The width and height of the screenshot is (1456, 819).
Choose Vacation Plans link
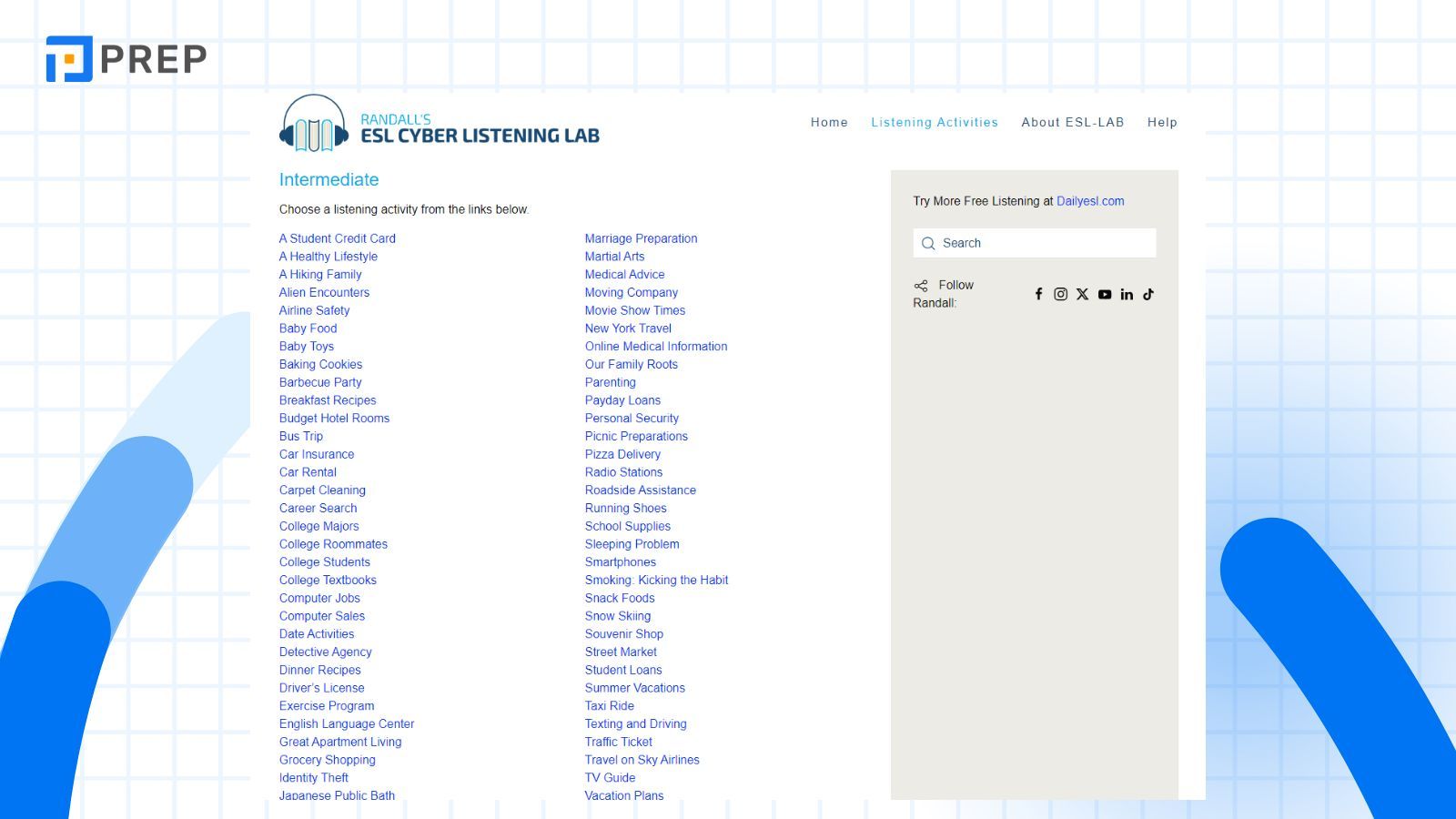click(624, 795)
